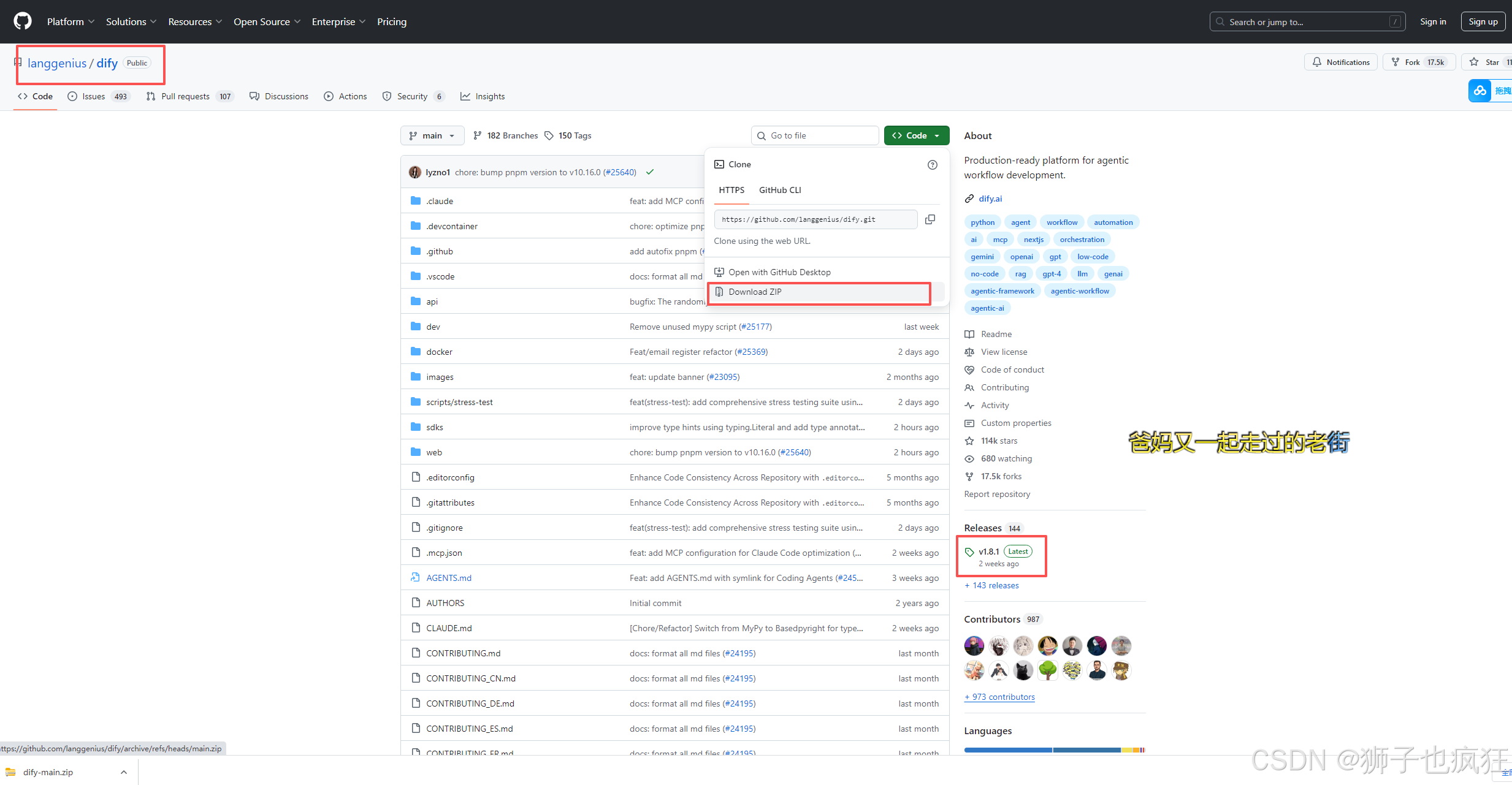Click the Sign up button
Viewport: 1512px width, 785px height.
click(x=1483, y=21)
